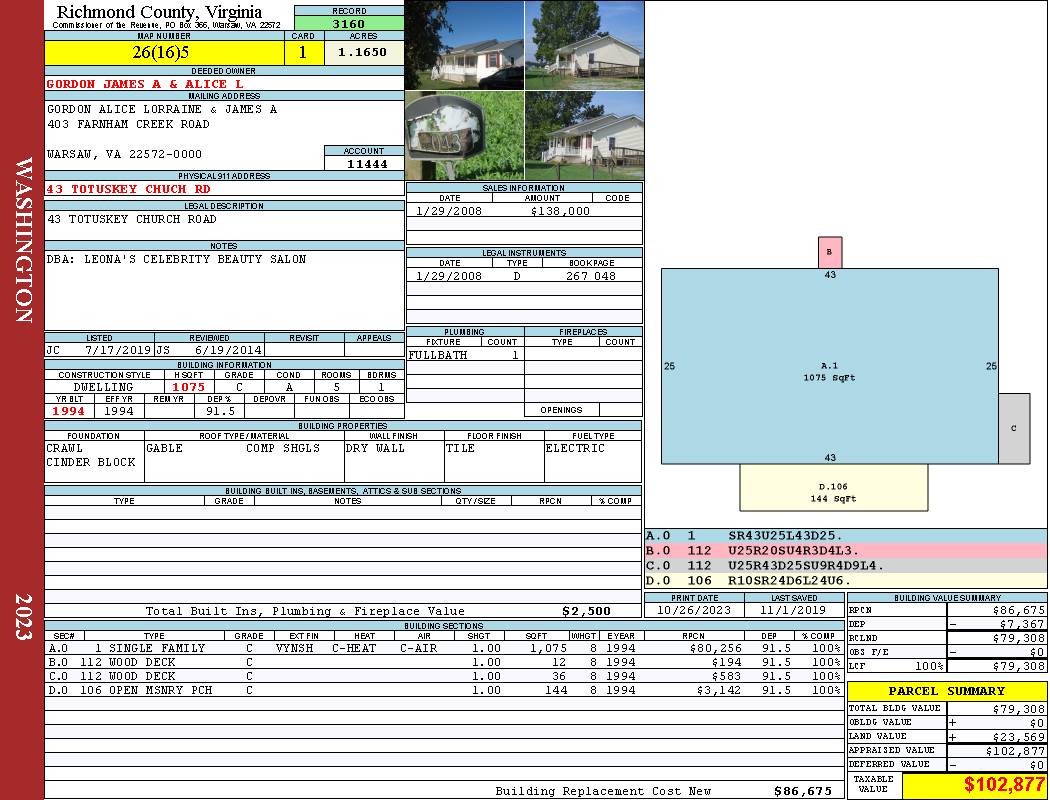Image resolution: width=1050 pixels, height=800 pixels.
Task: Click the pink B.0 legend row
Action: coord(845,550)
